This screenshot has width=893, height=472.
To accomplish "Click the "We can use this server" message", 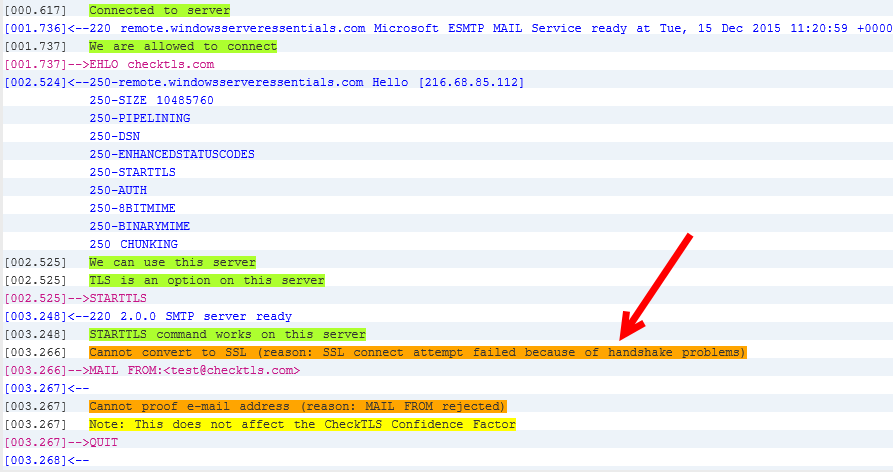I will tap(172, 262).
